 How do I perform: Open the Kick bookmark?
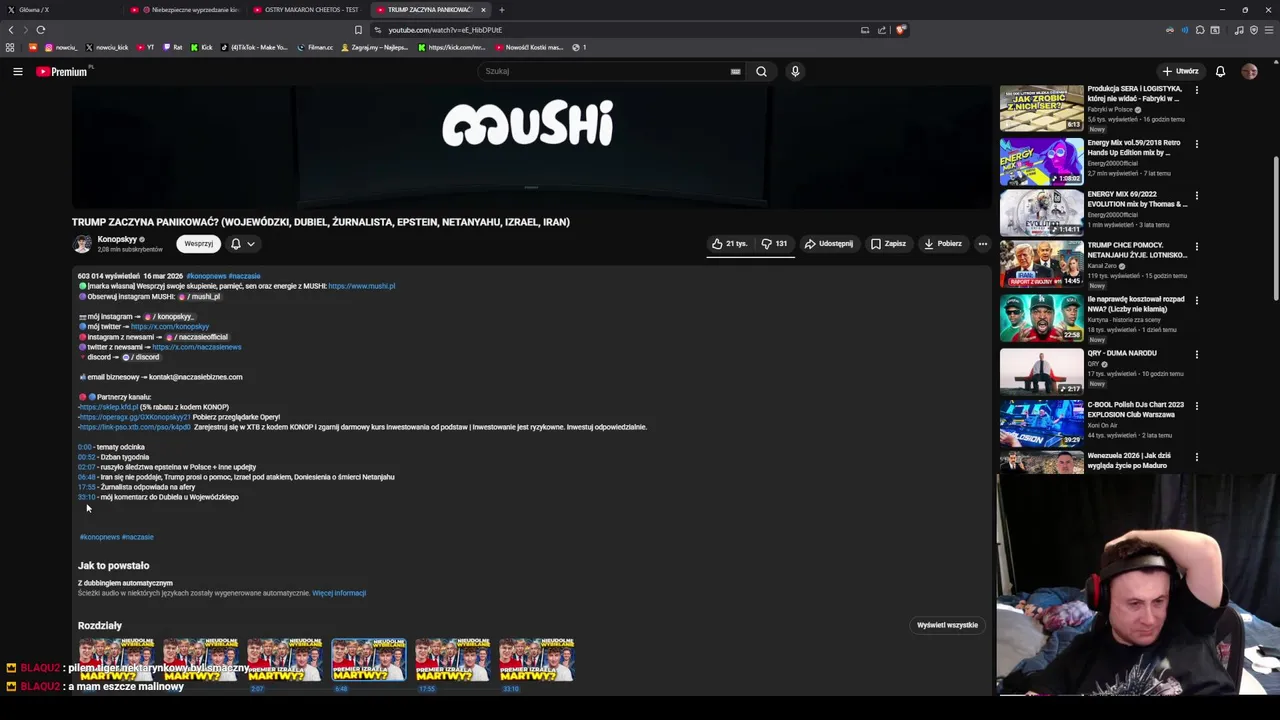pos(203,47)
